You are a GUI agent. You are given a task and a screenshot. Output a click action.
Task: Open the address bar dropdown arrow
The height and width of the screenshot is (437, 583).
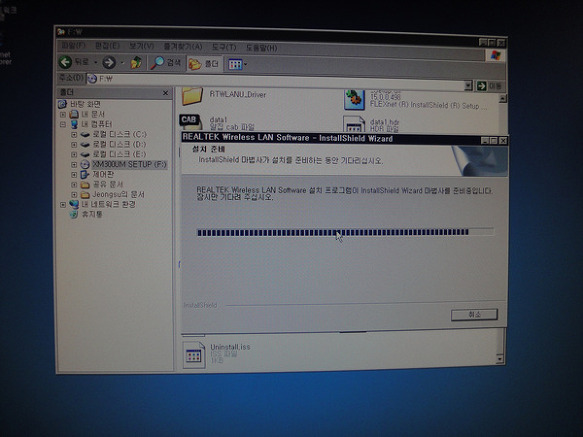[468, 86]
